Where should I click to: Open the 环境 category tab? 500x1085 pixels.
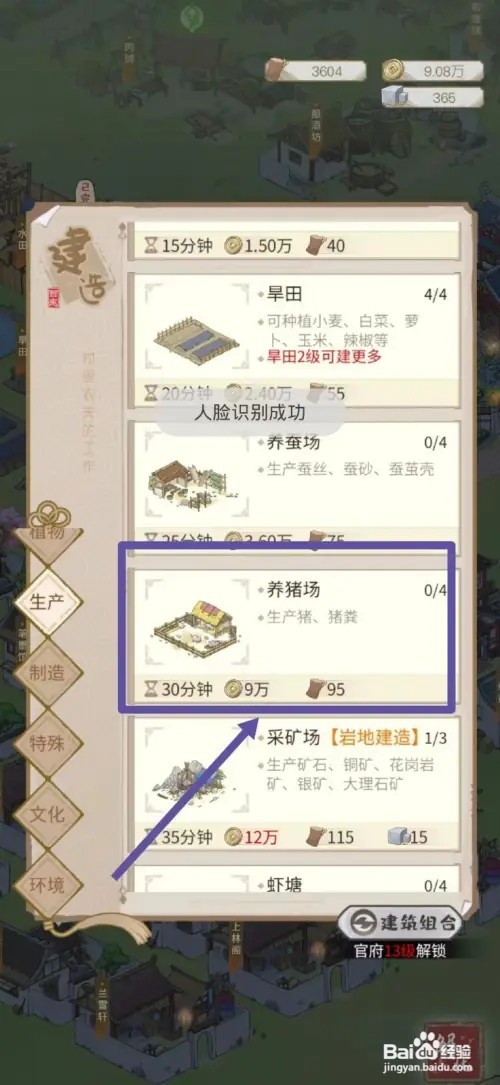pyautogui.click(x=48, y=885)
